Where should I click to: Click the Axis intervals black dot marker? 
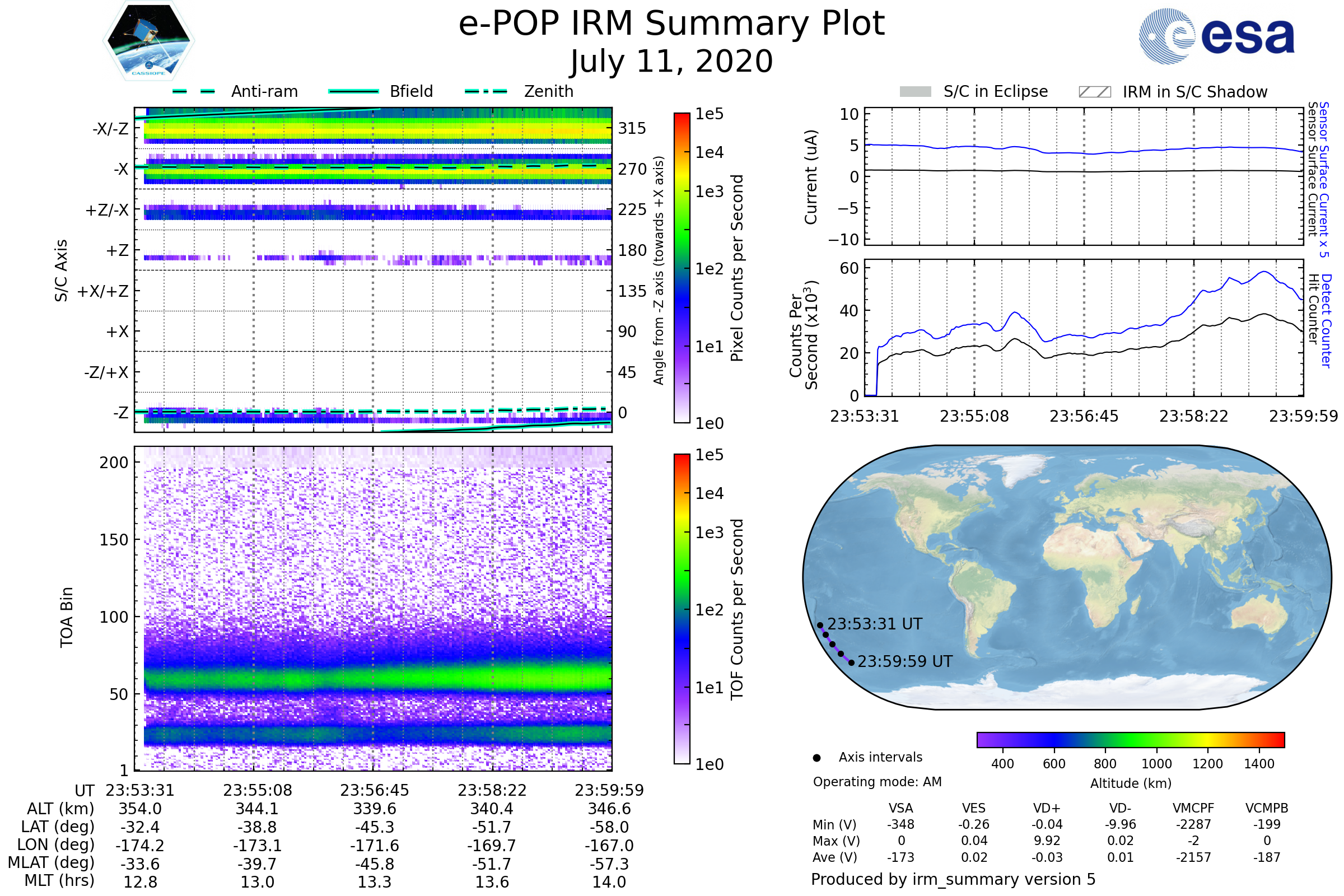(x=816, y=758)
